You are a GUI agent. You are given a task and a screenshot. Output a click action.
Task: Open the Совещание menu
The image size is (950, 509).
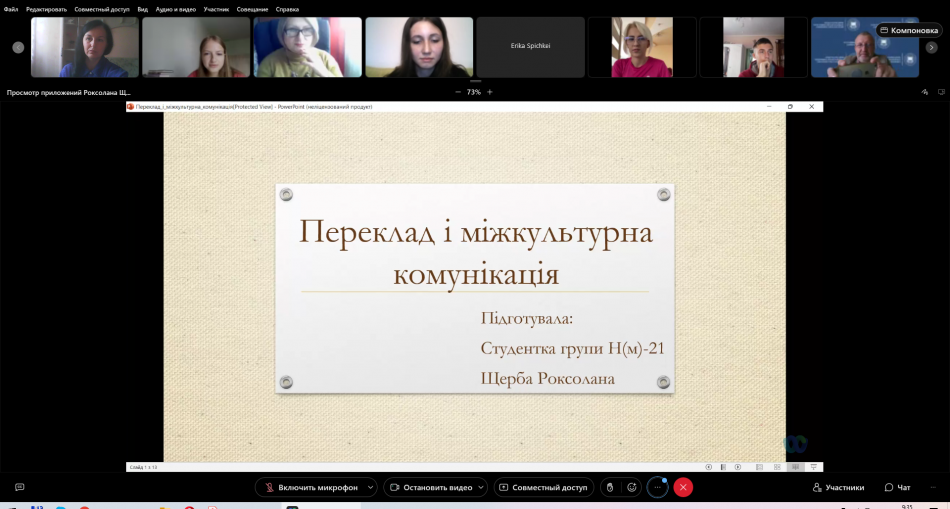[x=252, y=9]
